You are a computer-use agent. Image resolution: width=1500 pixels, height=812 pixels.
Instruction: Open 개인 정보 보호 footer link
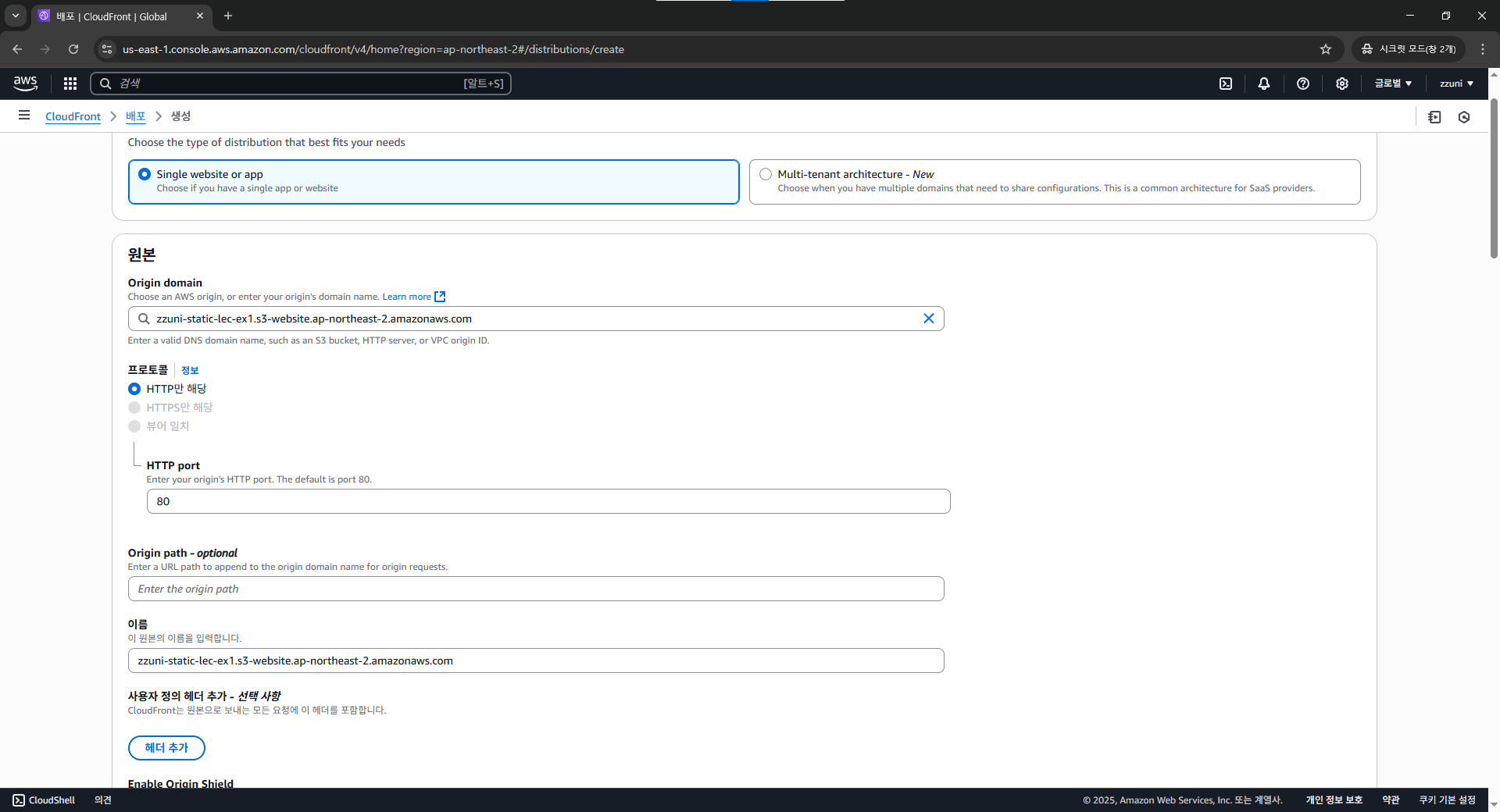(1334, 800)
